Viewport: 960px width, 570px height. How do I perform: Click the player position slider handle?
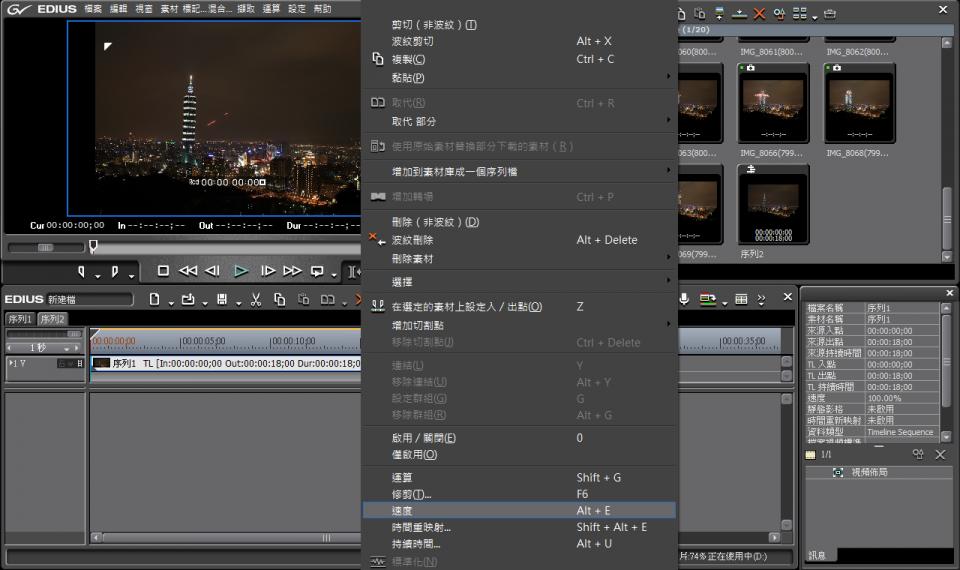(93, 246)
